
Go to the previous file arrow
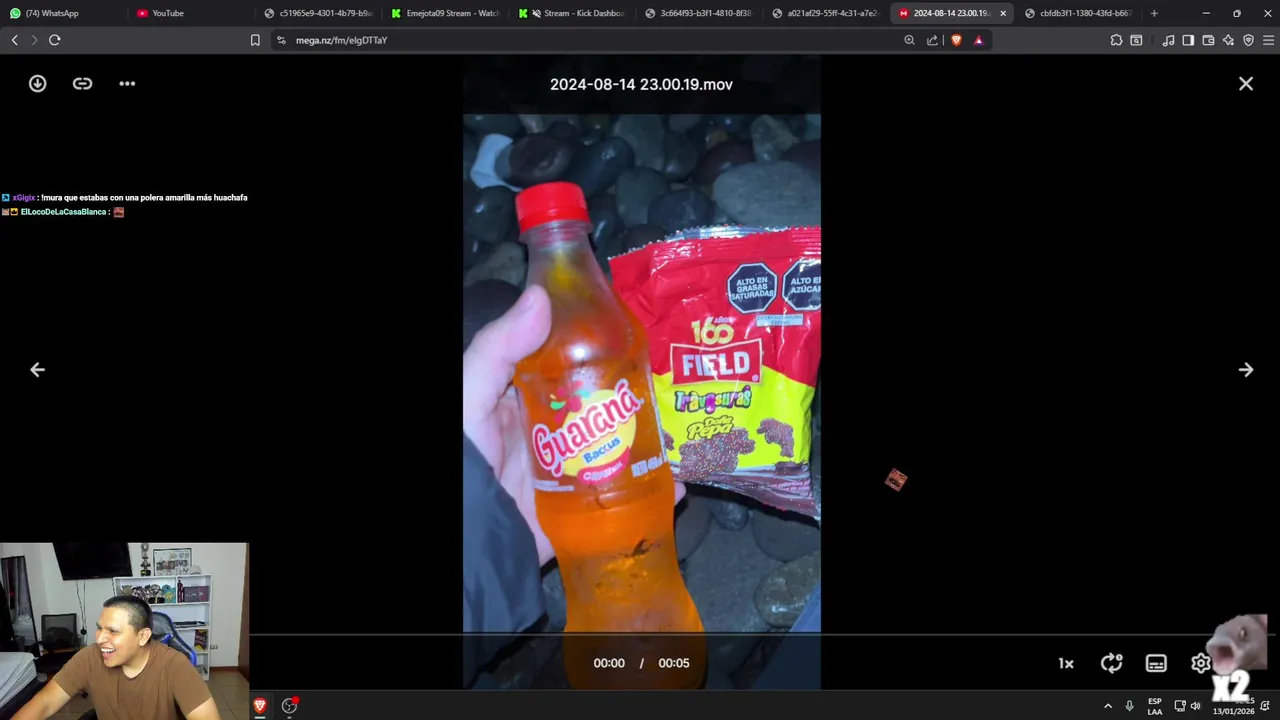37,370
